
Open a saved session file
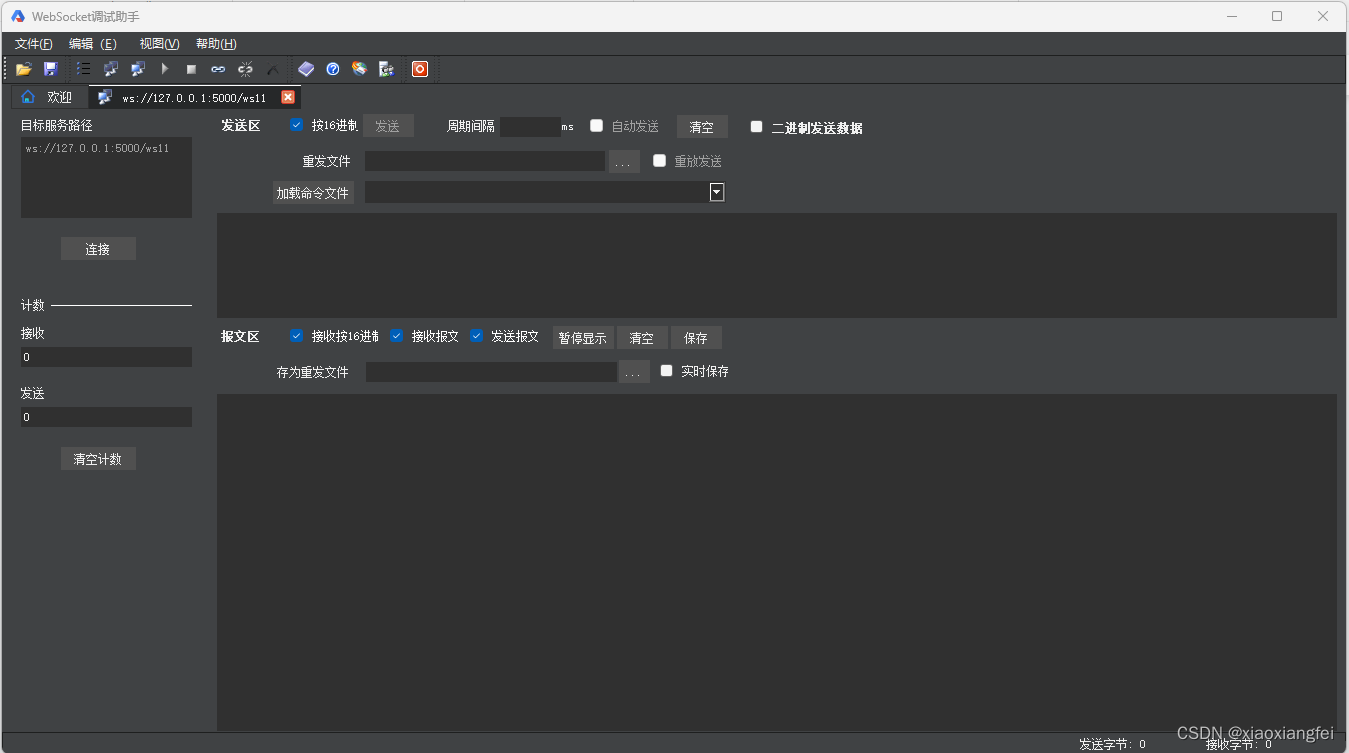click(x=24, y=68)
